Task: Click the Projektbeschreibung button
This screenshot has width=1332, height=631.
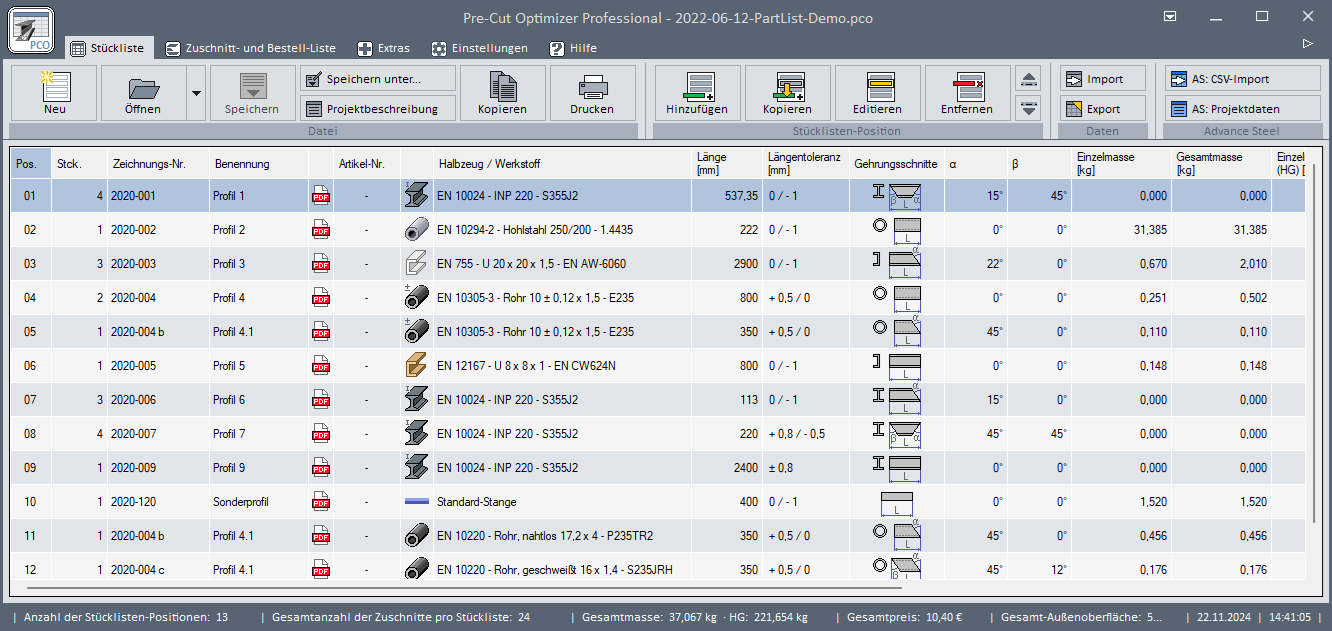Action: point(377,109)
